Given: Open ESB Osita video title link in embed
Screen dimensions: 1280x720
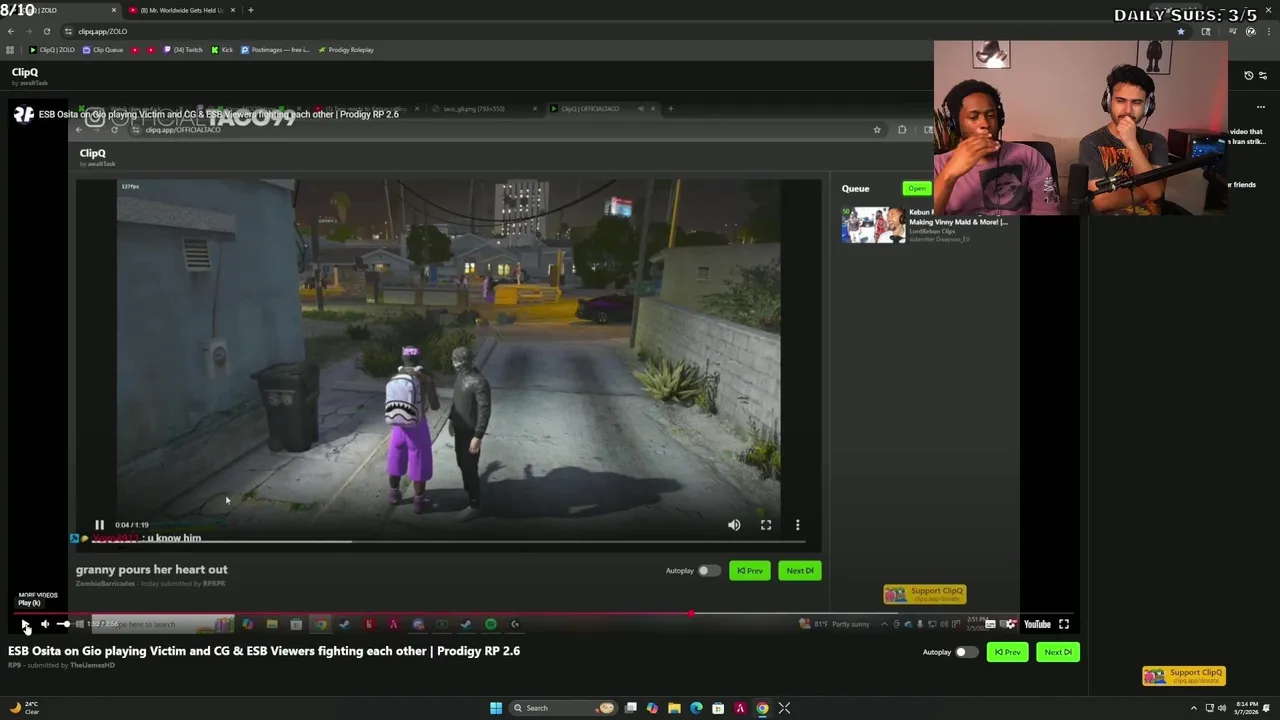Looking at the screenshot, I should (x=219, y=114).
